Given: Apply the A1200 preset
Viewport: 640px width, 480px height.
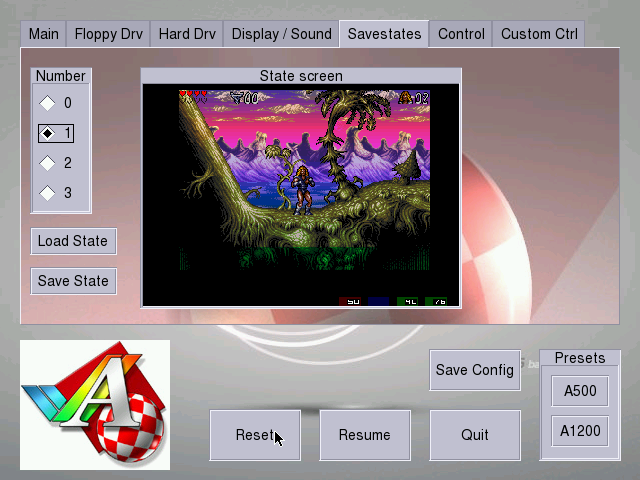Looking at the screenshot, I should (x=580, y=431).
